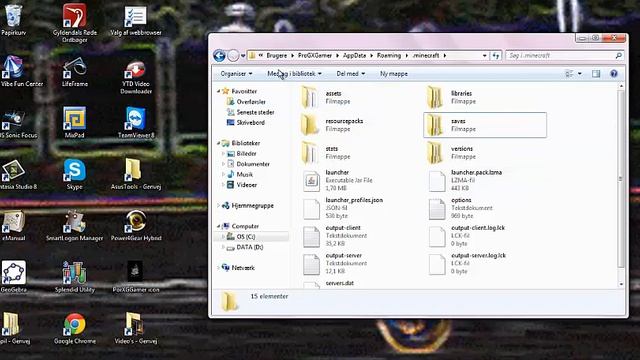Select Seneste steder in Favoritter

click(x=251, y=112)
